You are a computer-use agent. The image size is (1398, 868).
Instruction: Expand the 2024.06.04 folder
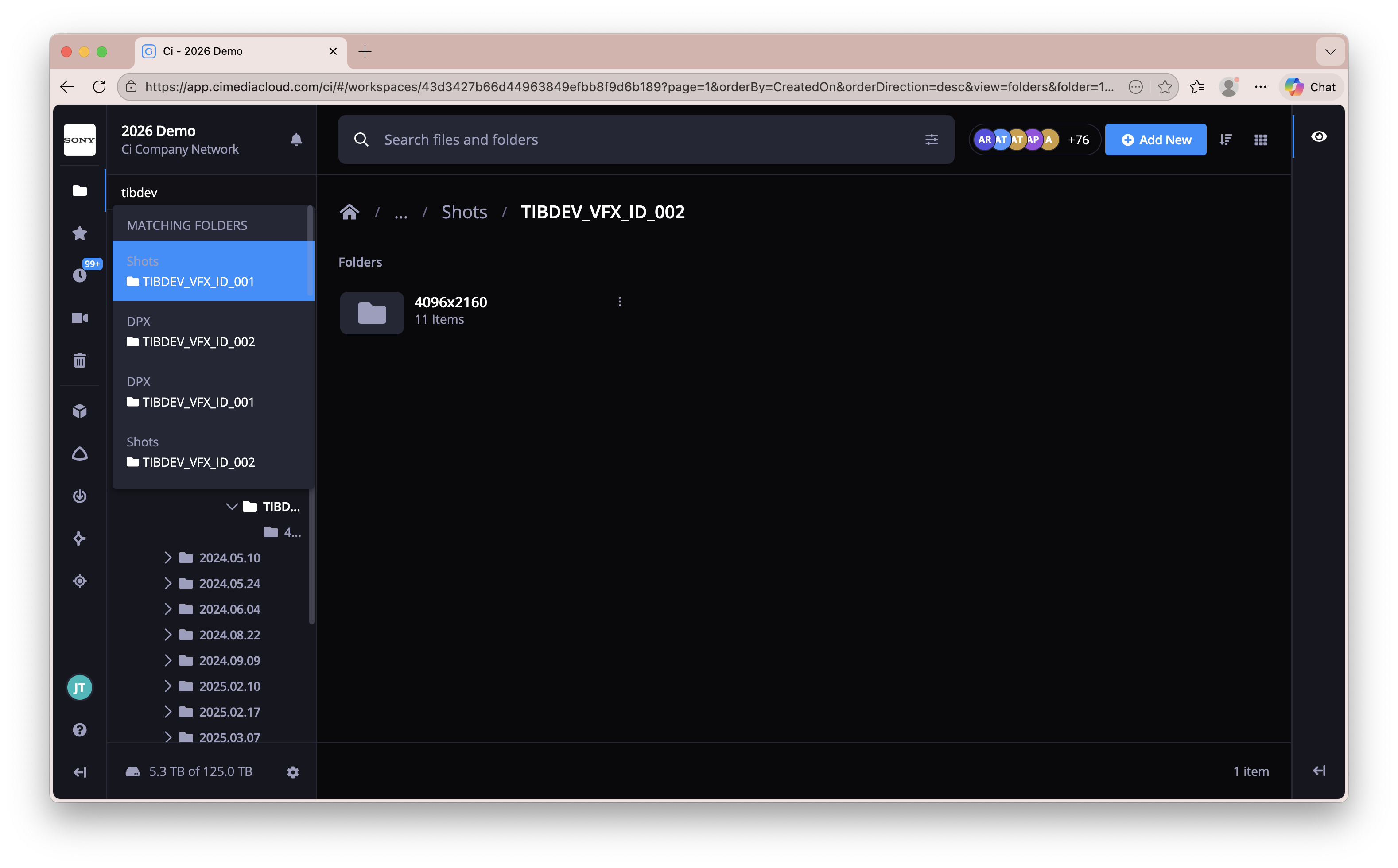point(168,608)
